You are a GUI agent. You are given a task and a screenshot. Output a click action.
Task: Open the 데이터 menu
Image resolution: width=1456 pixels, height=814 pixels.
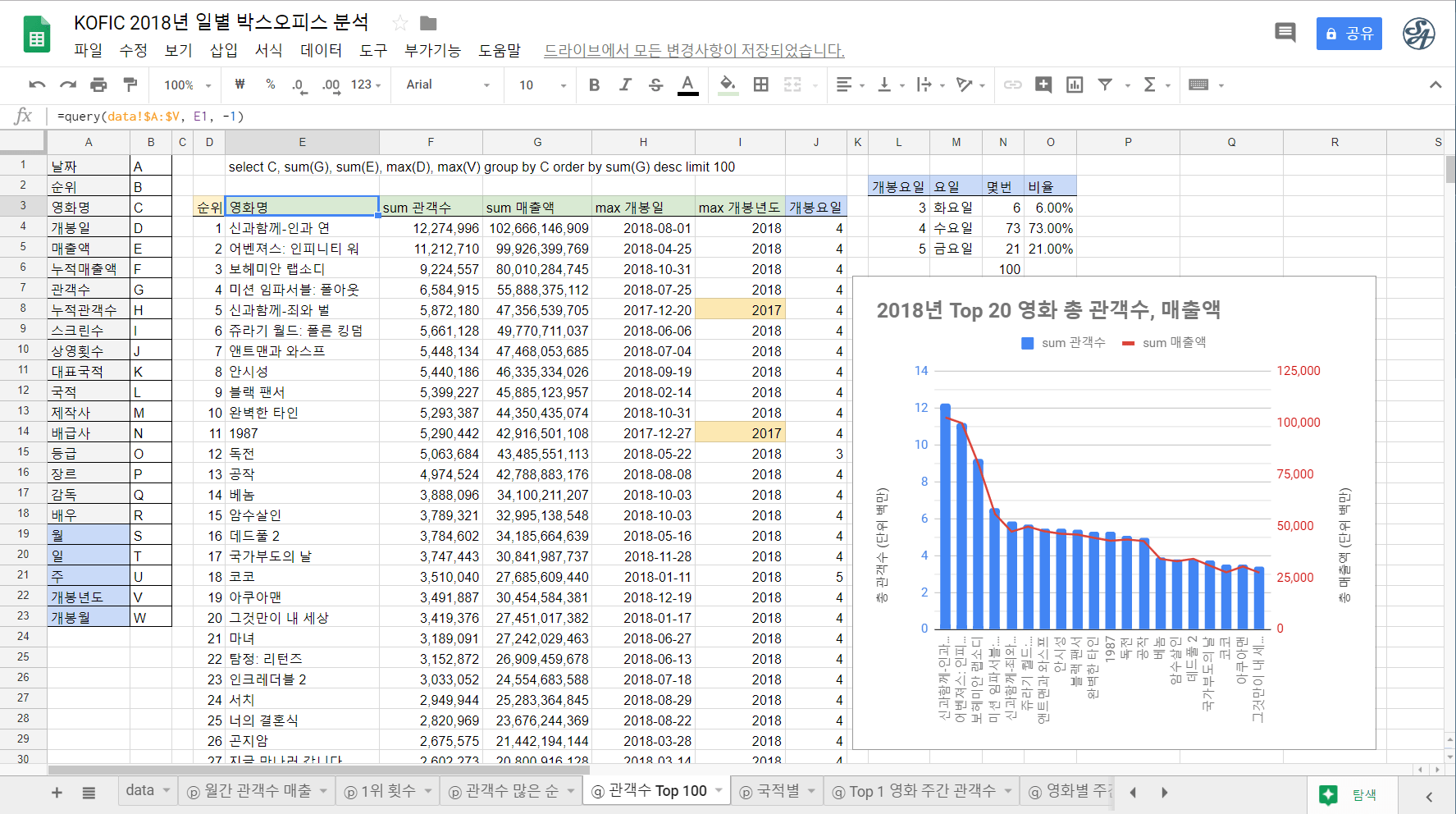click(x=321, y=50)
